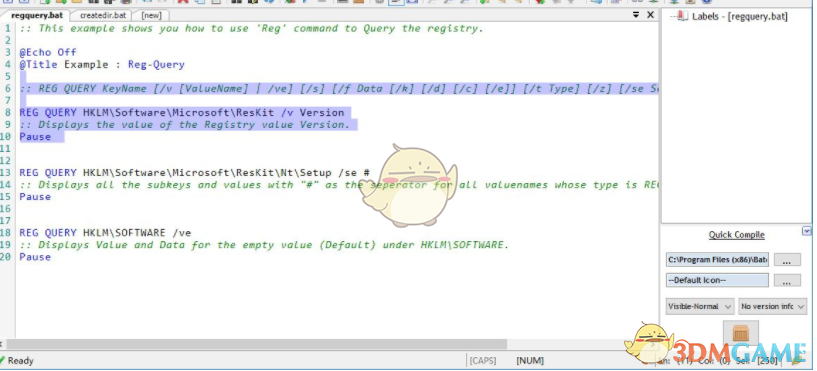This screenshot has height=371, width=817.
Task: Switch to the regquery.bat tab
Action: click(x=36, y=15)
